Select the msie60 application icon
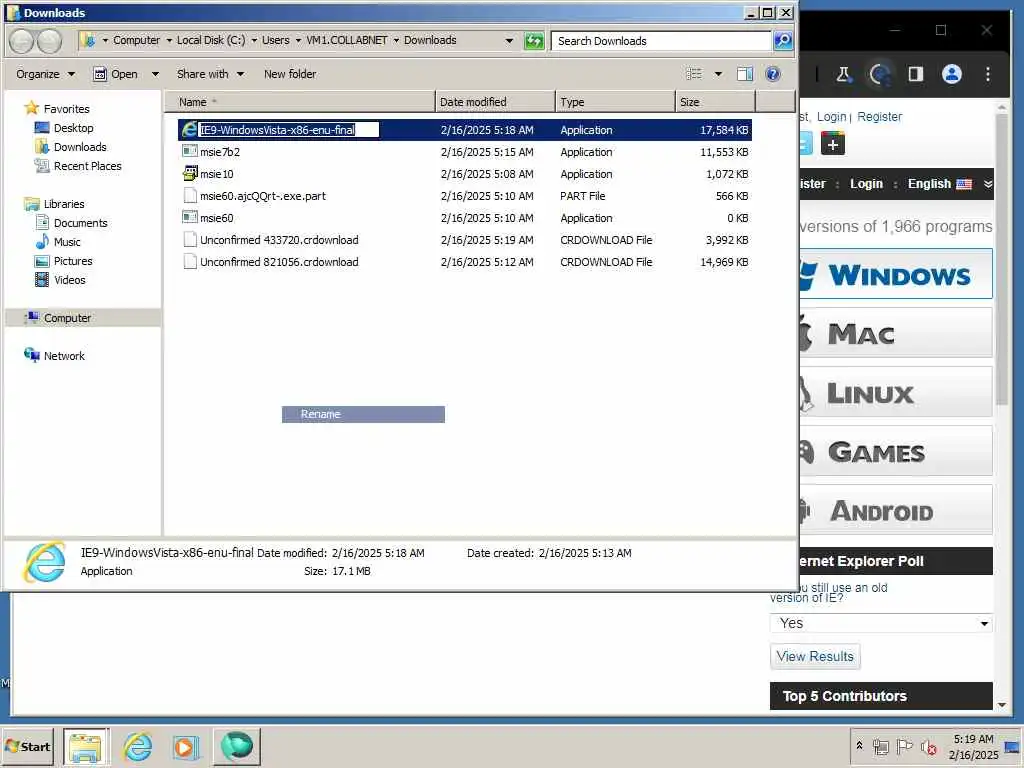 coord(189,217)
